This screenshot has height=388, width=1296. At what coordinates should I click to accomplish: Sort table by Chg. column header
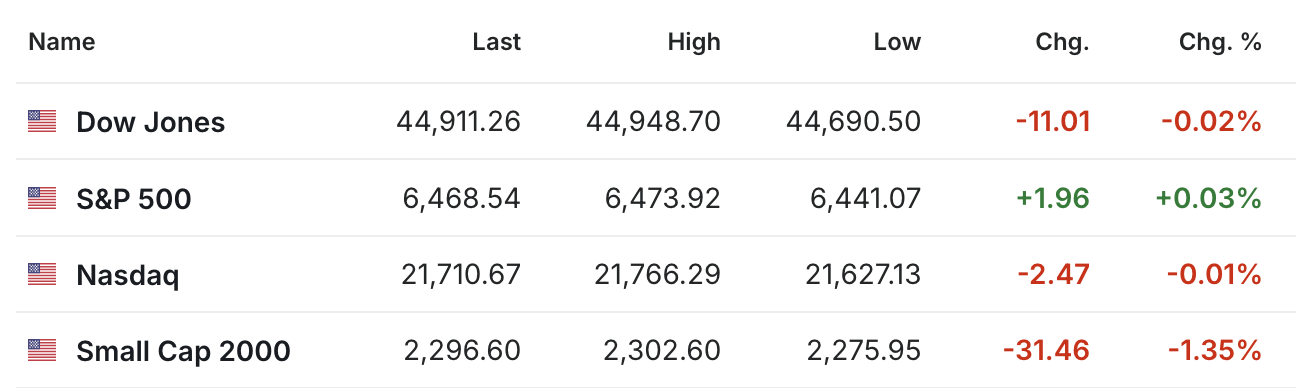tap(1063, 42)
